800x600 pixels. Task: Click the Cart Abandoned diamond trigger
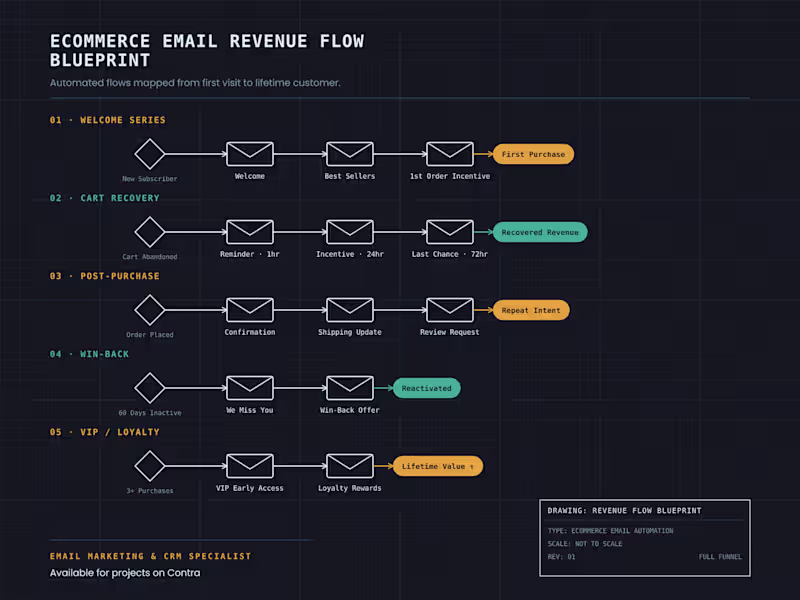coord(149,232)
